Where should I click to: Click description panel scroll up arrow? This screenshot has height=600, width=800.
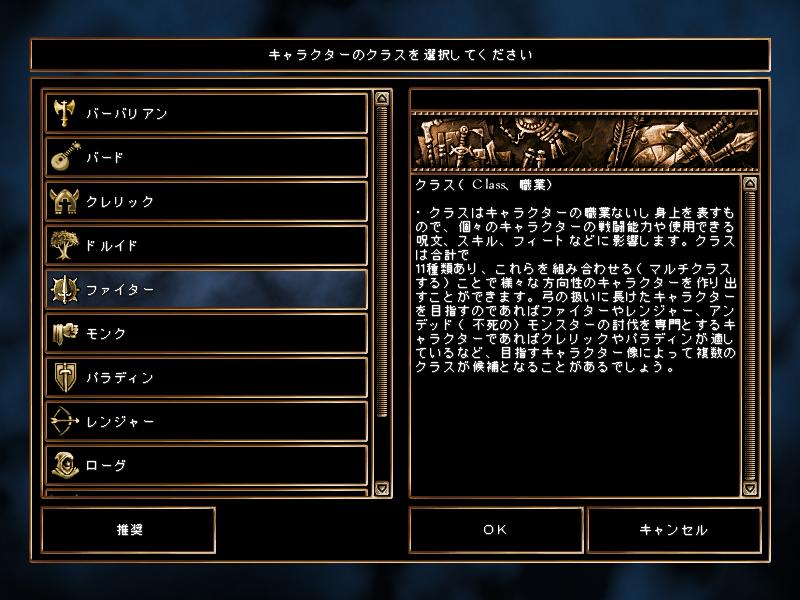tap(749, 184)
